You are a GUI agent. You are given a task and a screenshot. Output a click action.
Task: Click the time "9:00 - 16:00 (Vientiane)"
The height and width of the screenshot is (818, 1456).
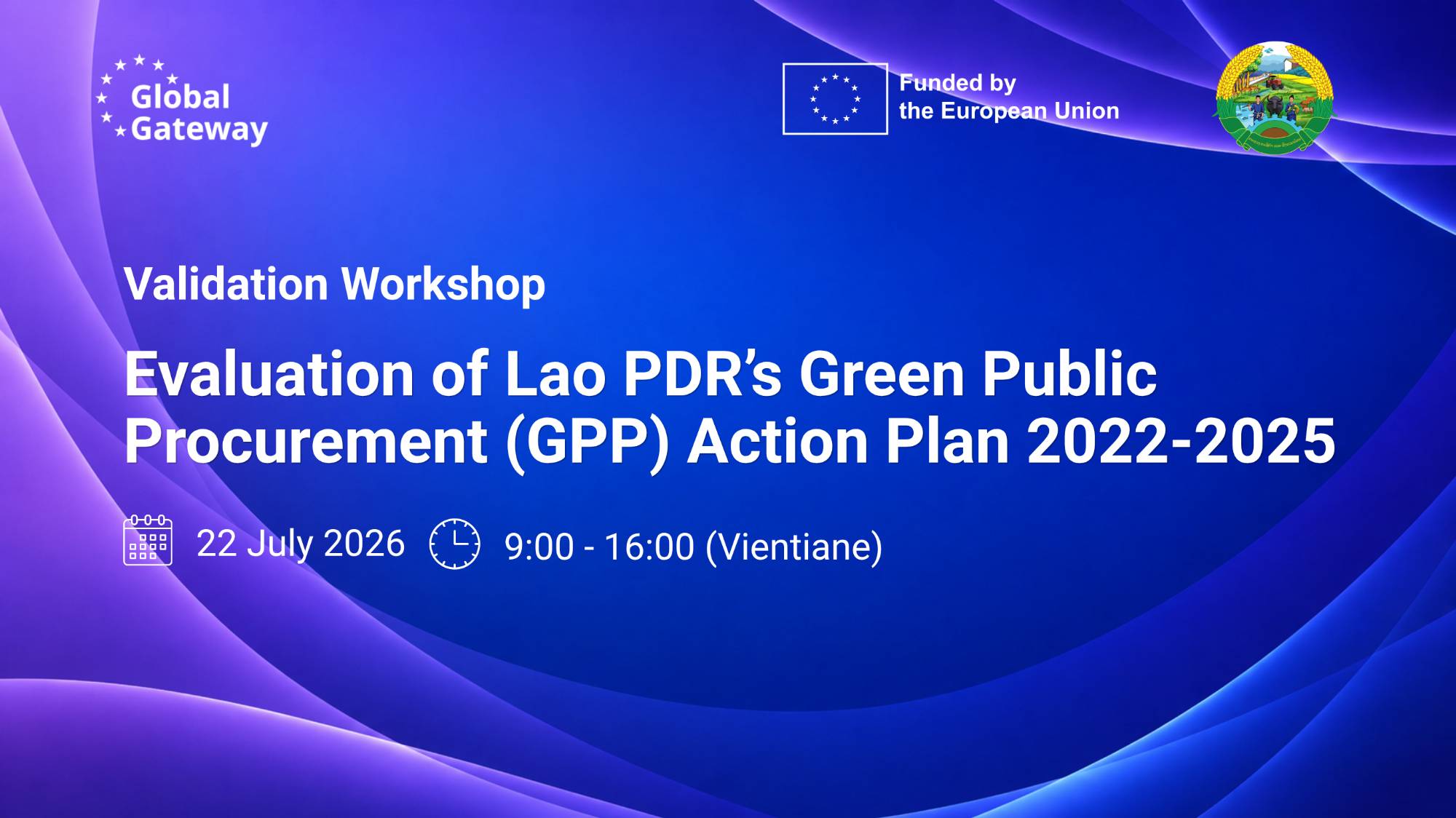(694, 547)
